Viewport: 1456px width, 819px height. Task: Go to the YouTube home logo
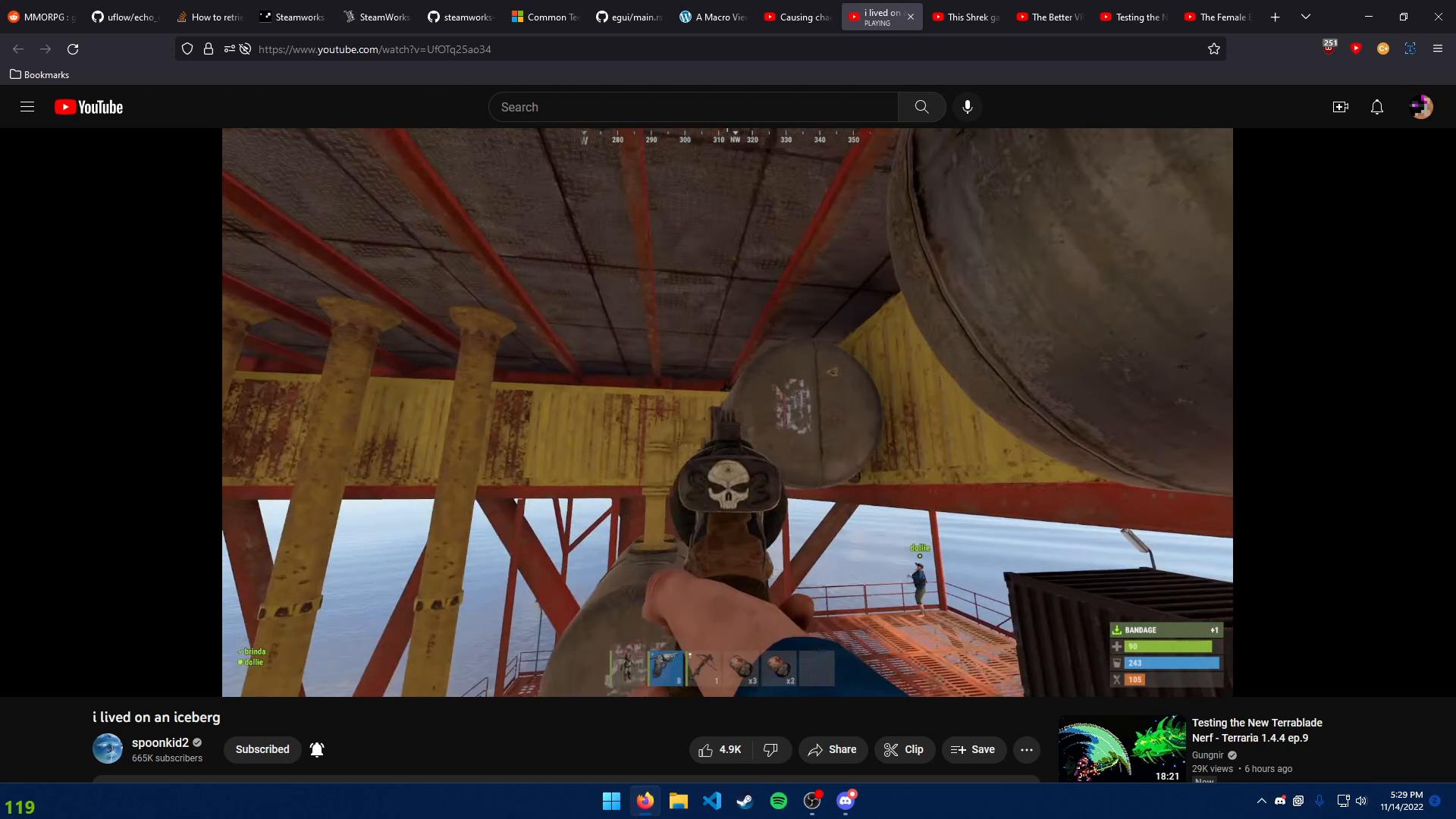[x=89, y=107]
